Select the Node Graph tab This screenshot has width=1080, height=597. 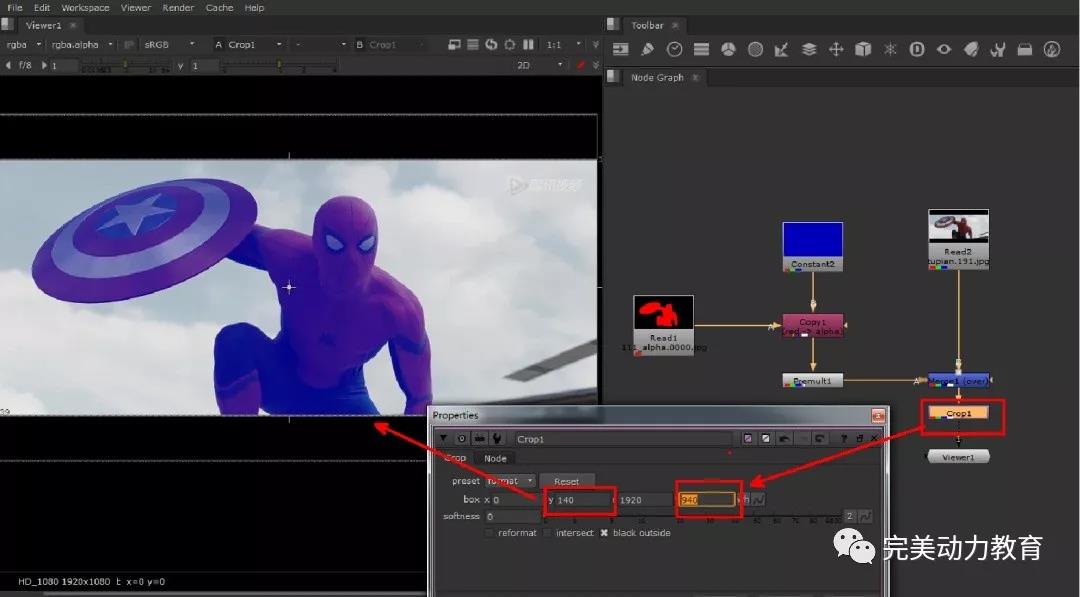[657, 77]
